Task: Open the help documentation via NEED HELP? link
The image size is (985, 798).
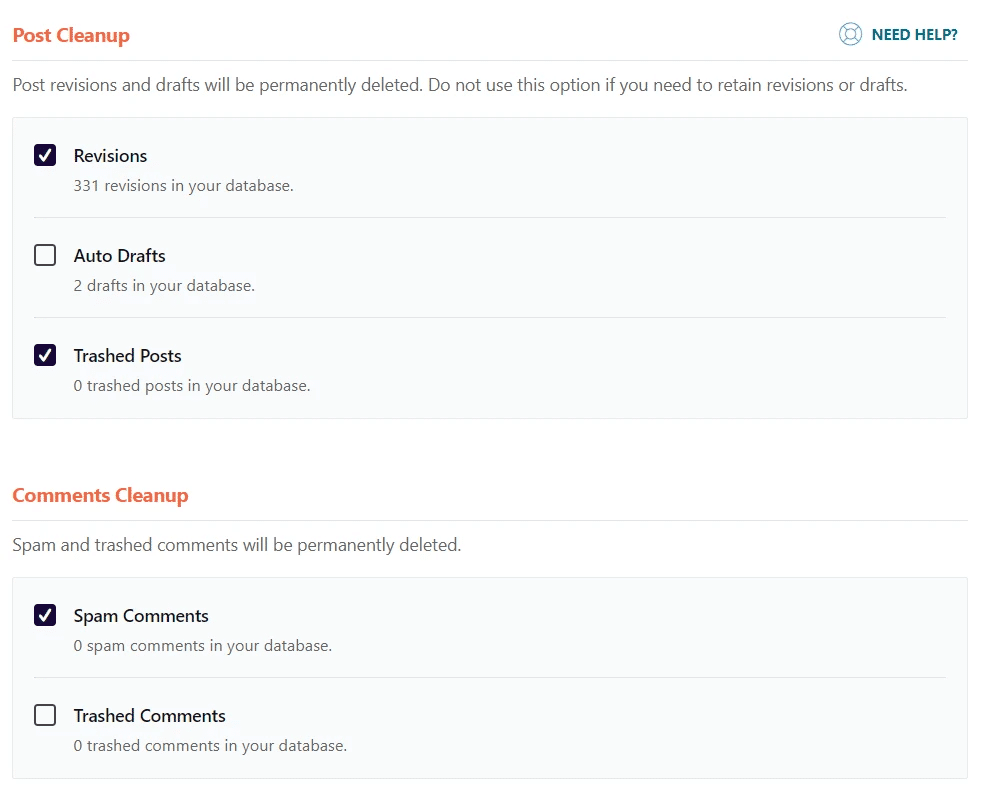Action: click(x=912, y=33)
